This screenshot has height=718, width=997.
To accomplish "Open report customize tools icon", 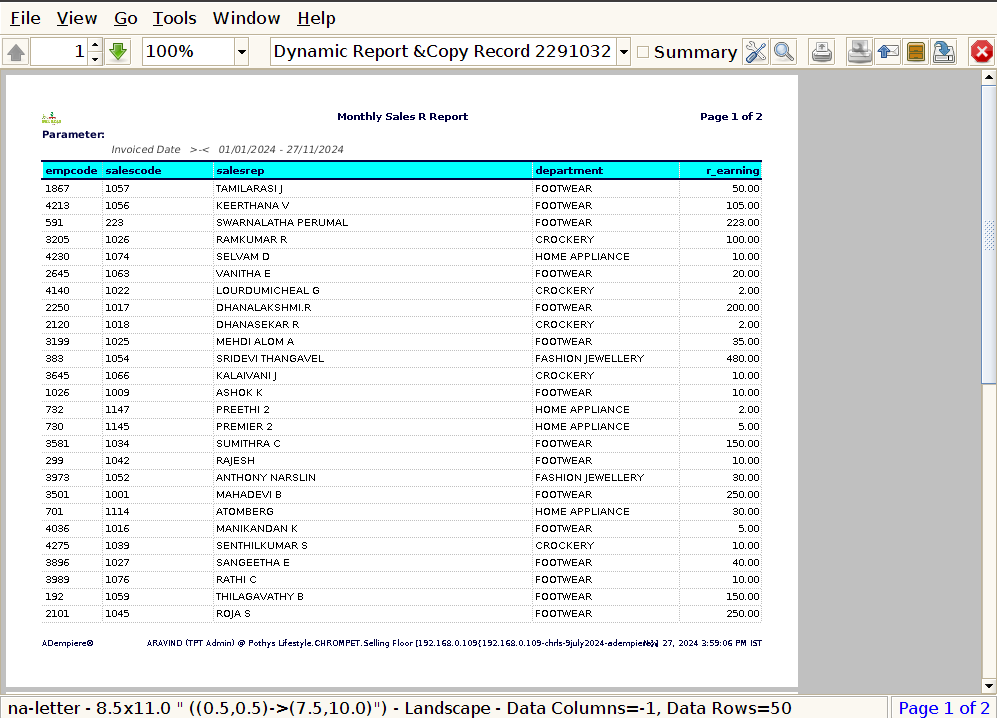I will pos(755,52).
